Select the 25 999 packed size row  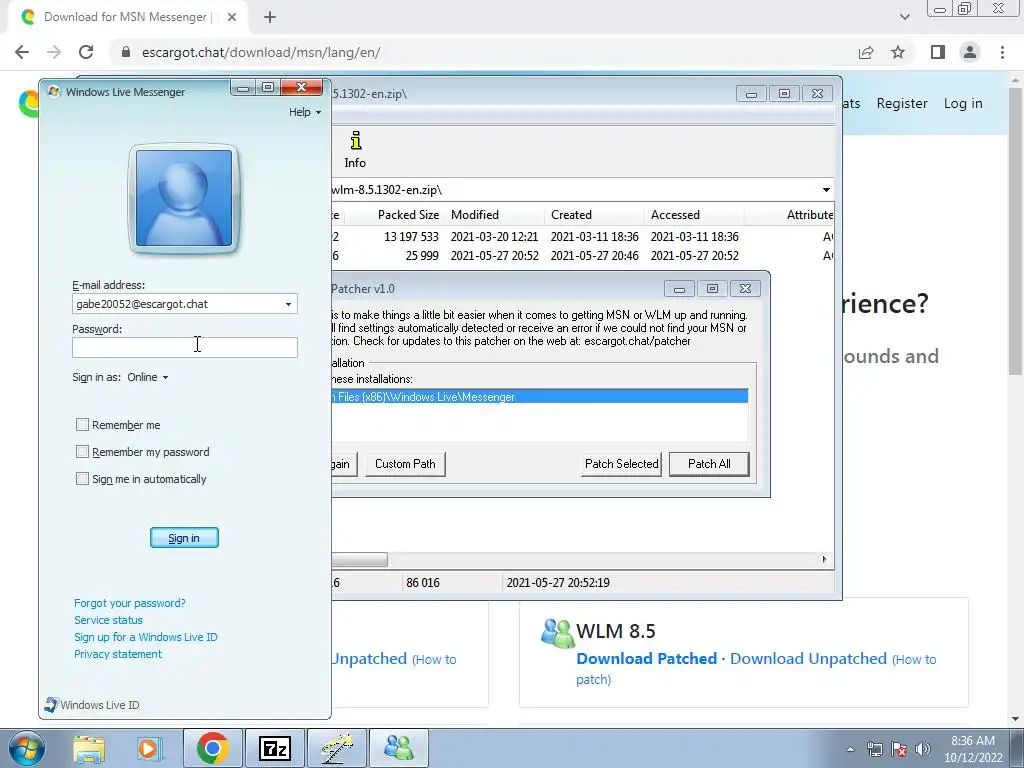[583, 255]
